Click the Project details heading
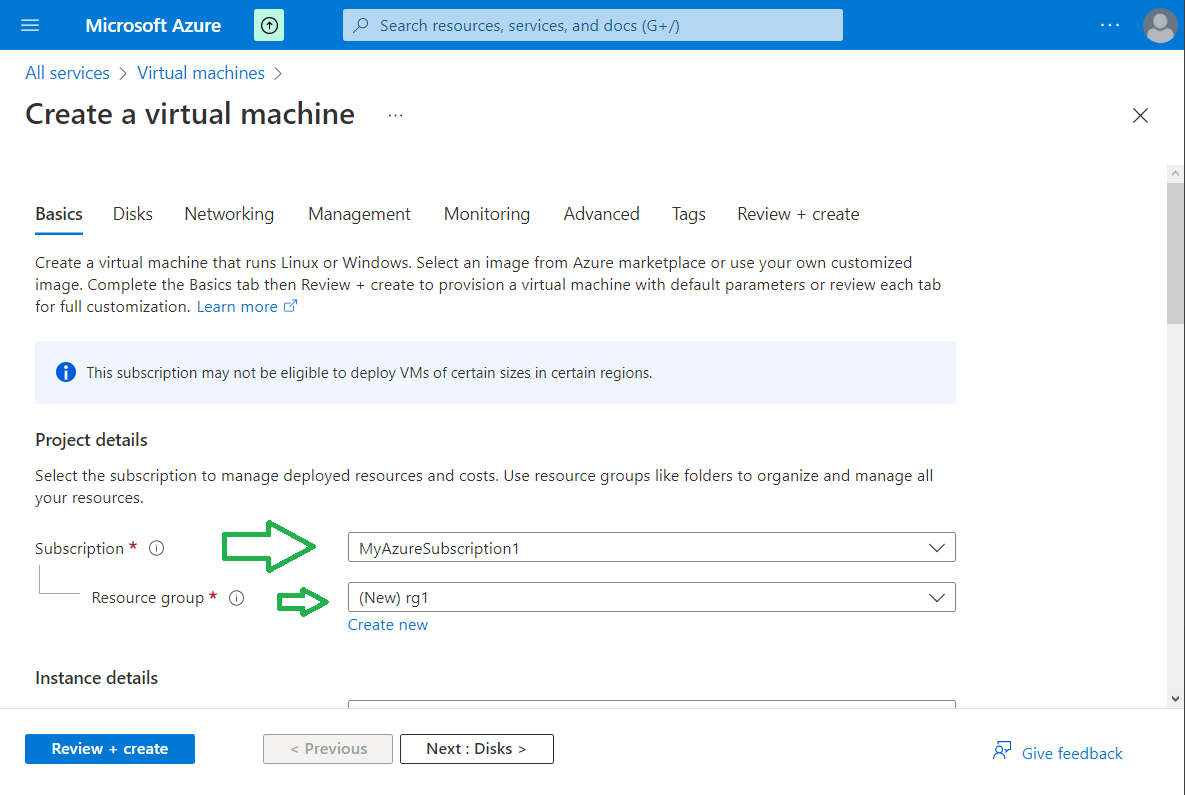 pos(91,440)
